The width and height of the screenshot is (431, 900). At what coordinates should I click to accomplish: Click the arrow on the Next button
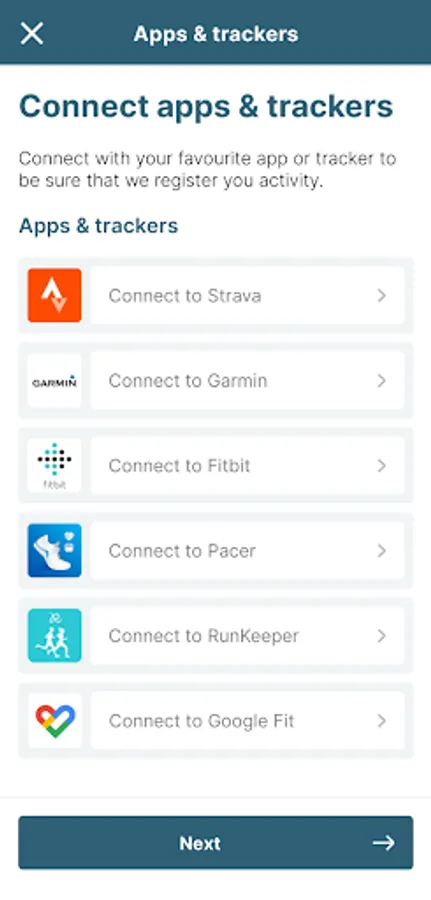(x=383, y=843)
